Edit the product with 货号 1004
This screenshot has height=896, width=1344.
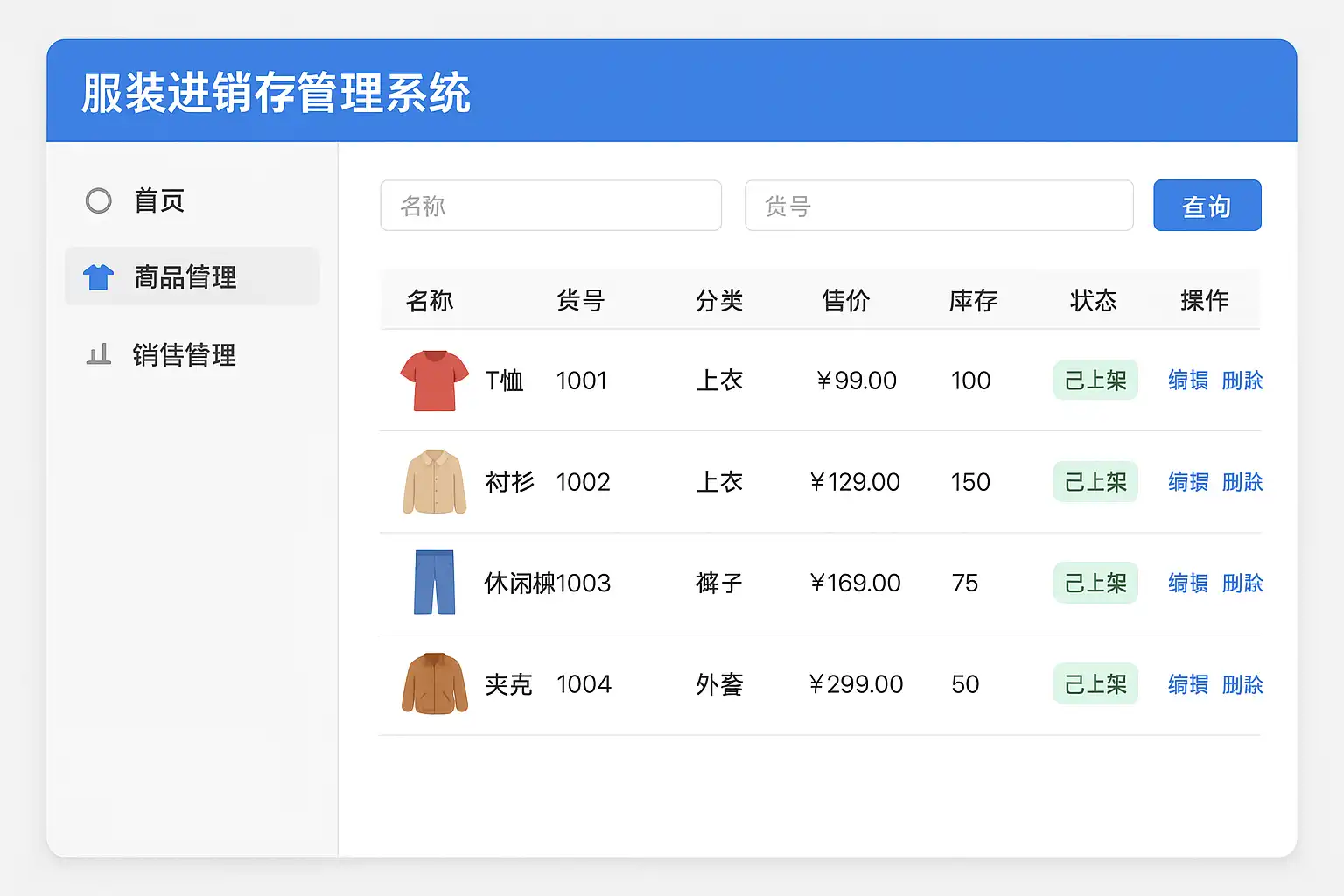(1188, 684)
